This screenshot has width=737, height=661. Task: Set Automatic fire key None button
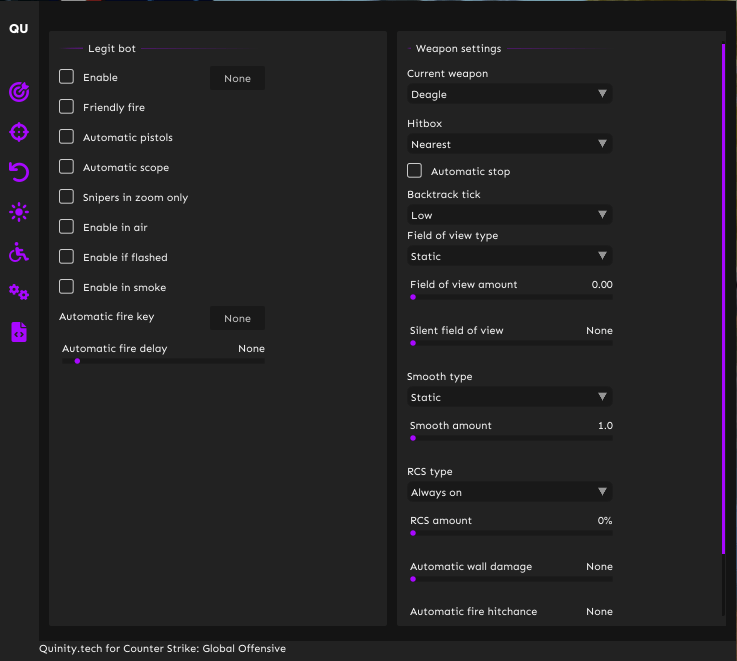237,318
